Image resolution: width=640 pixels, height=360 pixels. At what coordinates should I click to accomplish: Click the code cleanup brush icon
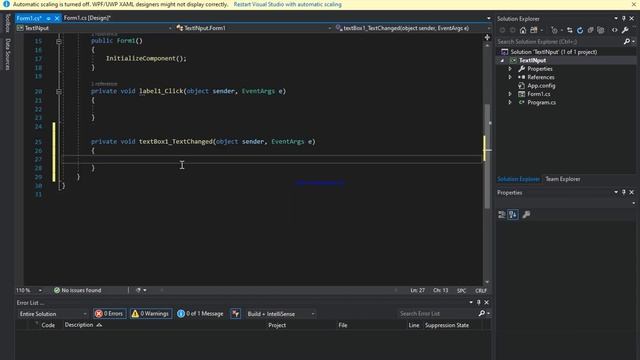pyautogui.click(x=138, y=290)
